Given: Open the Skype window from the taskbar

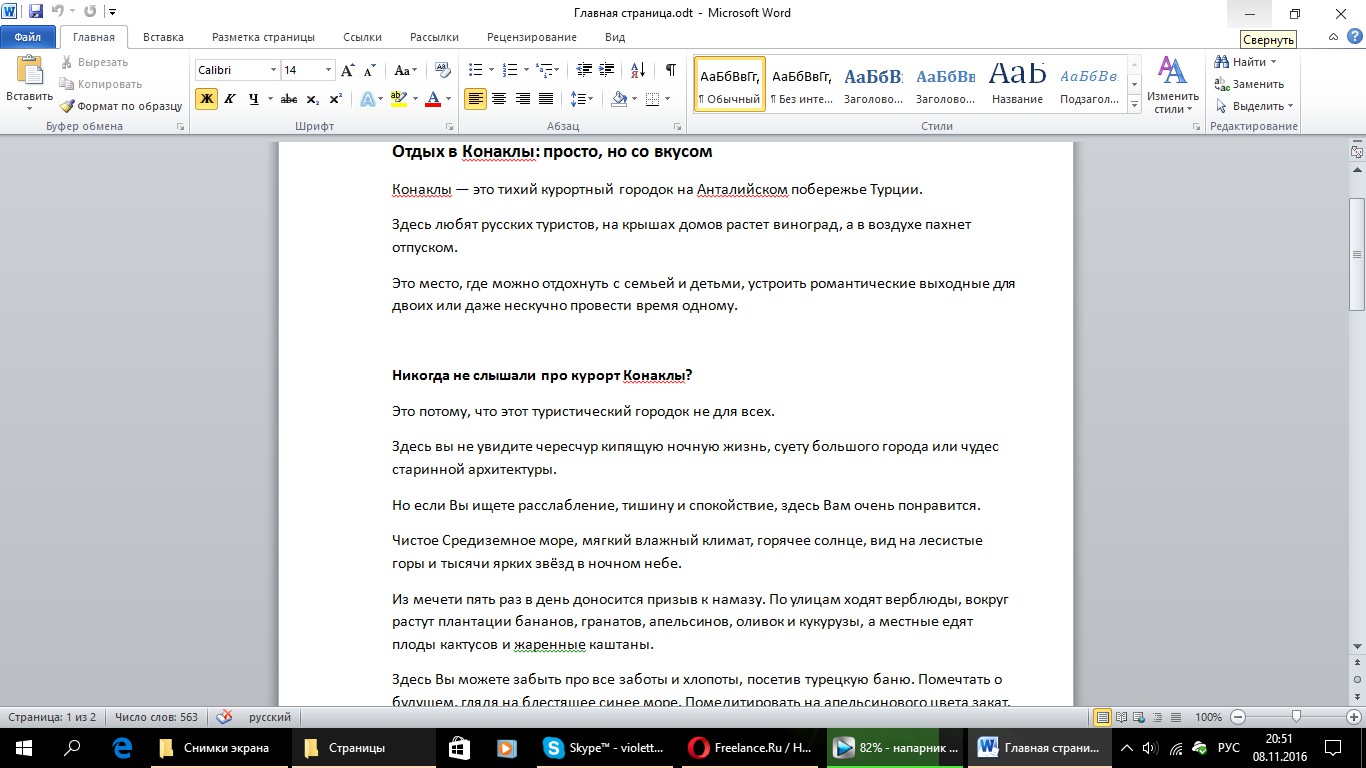Looking at the screenshot, I should pos(603,747).
